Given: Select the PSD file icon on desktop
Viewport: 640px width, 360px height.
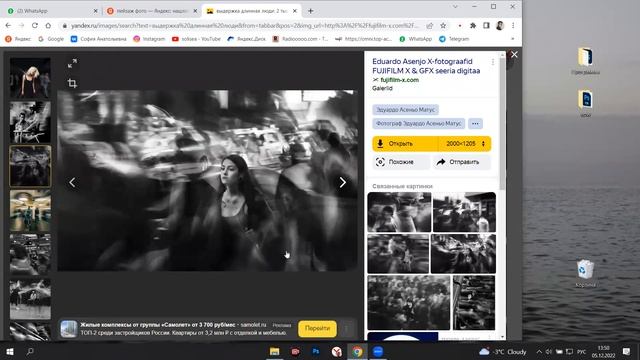Looking at the screenshot, I should point(585,104).
